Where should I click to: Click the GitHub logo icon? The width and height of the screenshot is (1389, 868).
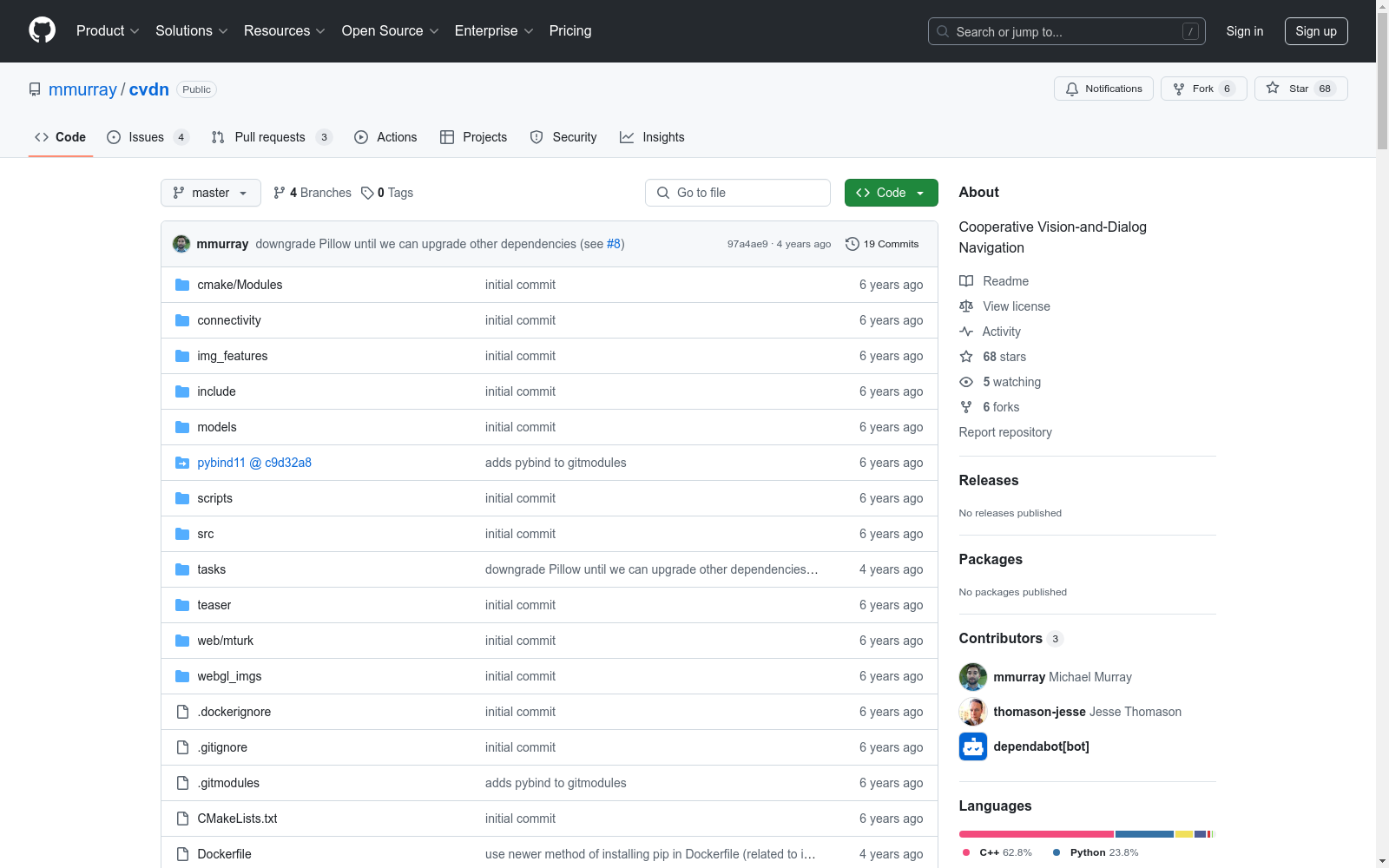[42, 30]
